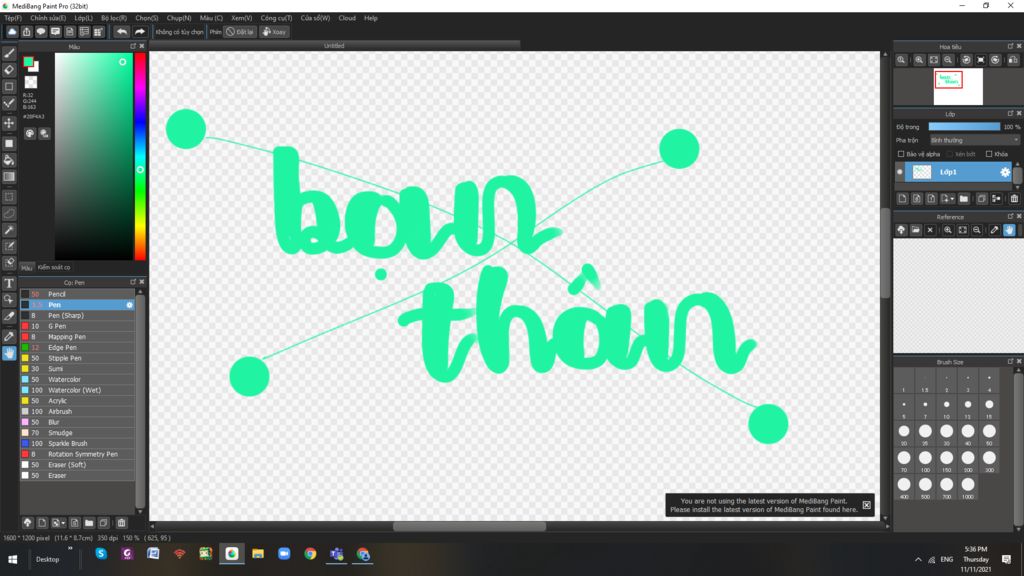Select the Gradient tool
1024x576 pixels.
tap(9, 176)
